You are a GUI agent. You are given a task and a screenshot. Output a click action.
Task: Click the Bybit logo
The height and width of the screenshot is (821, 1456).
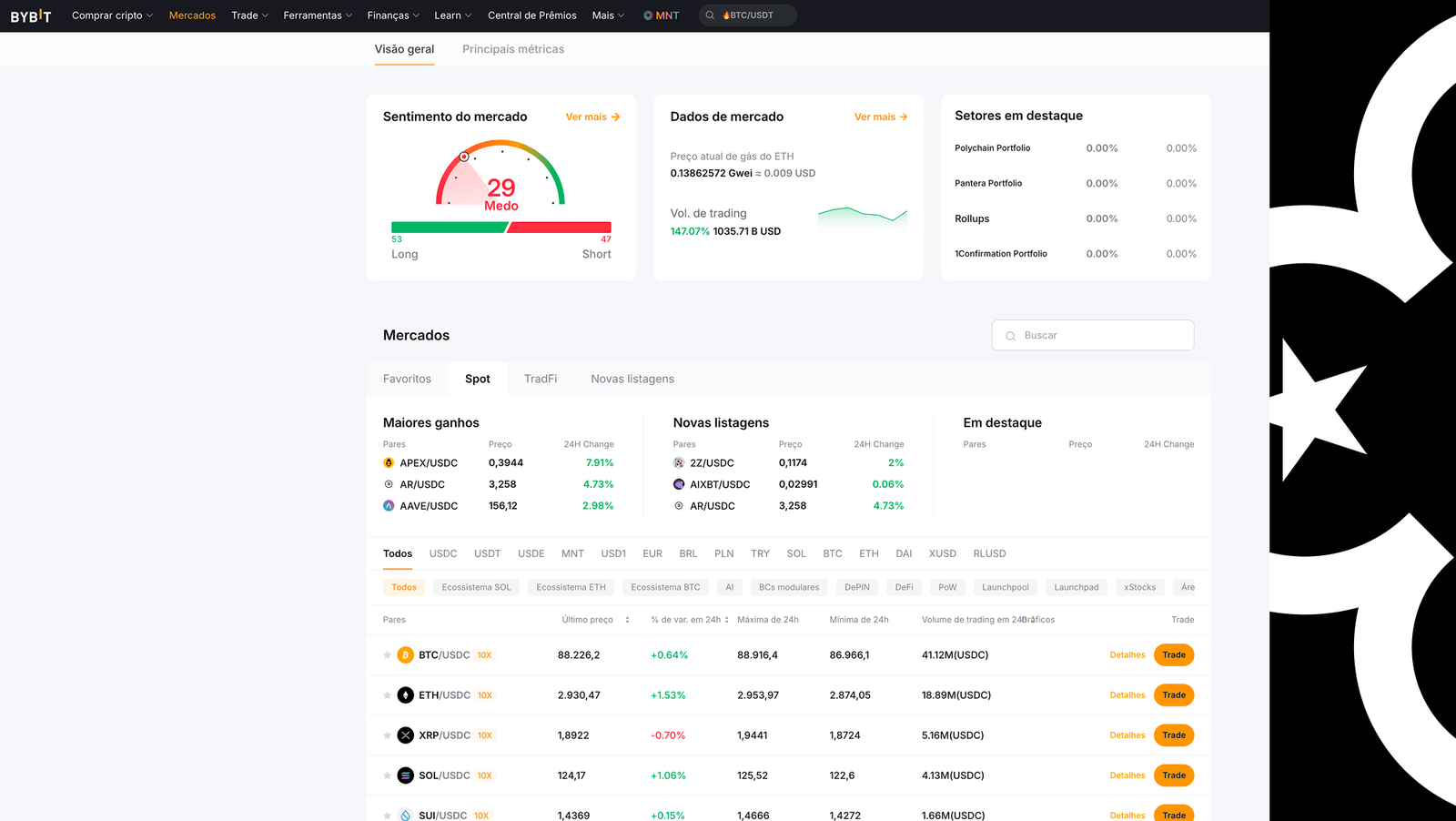pos(31,15)
